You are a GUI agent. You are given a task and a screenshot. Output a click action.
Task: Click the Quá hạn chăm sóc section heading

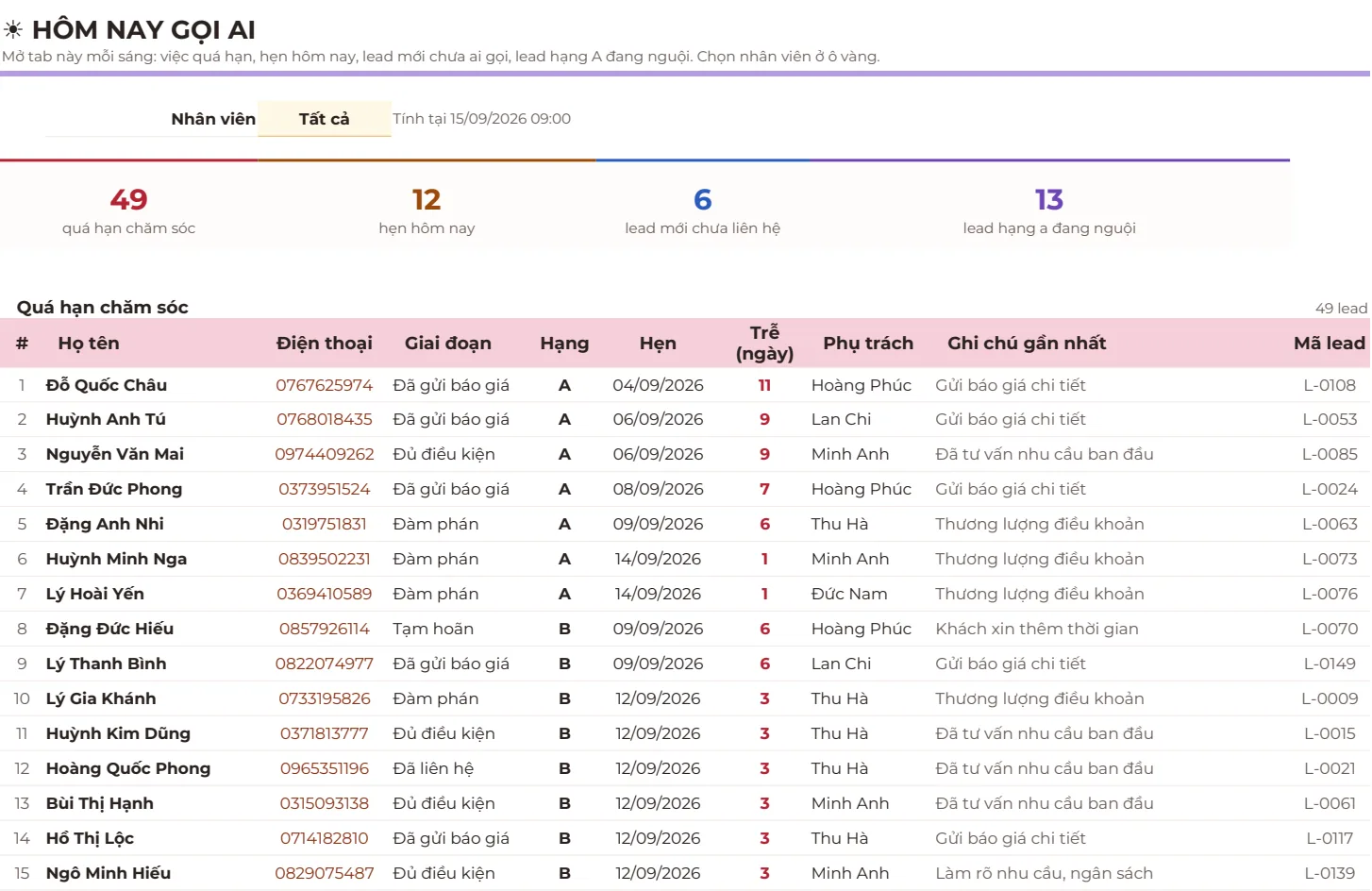tap(103, 307)
